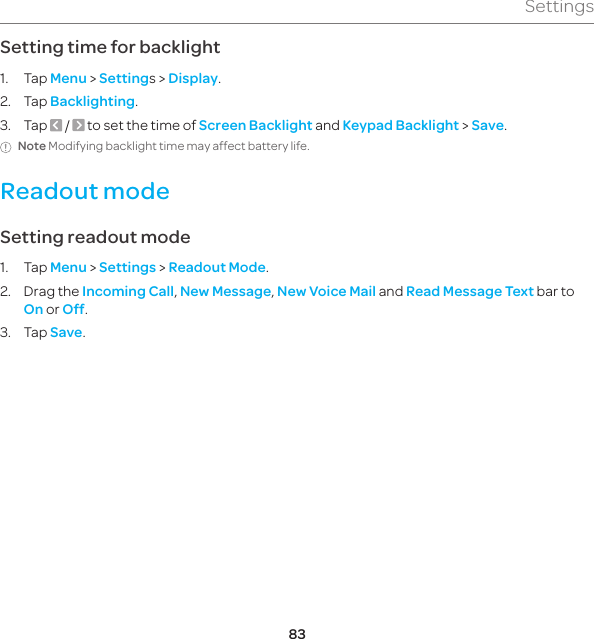The width and height of the screenshot is (594, 639).
Task: Select the Keypad Backlight text
Action: pyautogui.click(x=401, y=125)
